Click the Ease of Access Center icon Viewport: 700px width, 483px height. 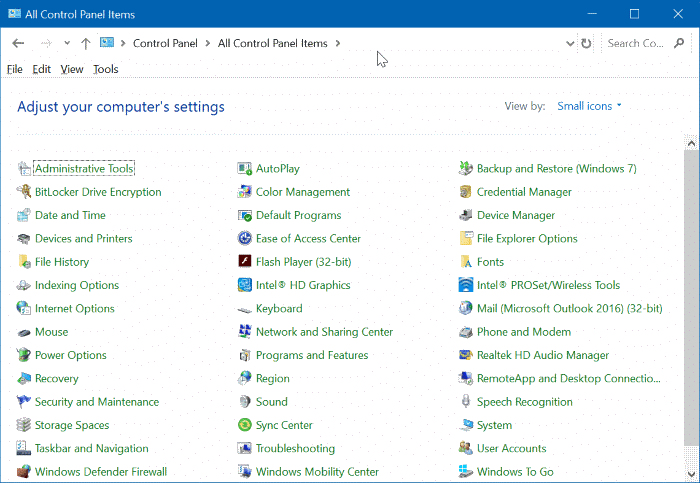tap(245, 238)
